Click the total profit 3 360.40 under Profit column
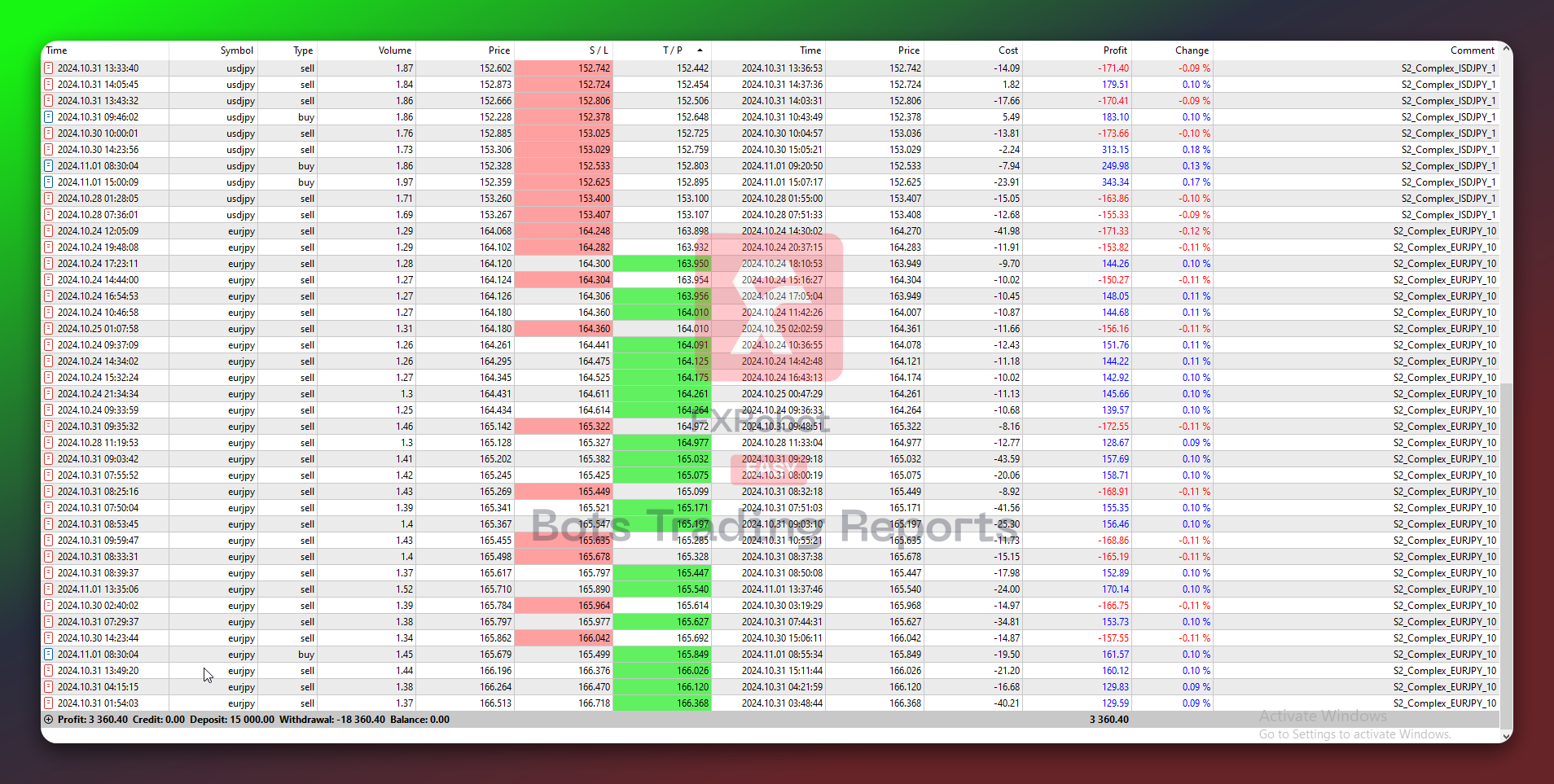 [x=1109, y=720]
